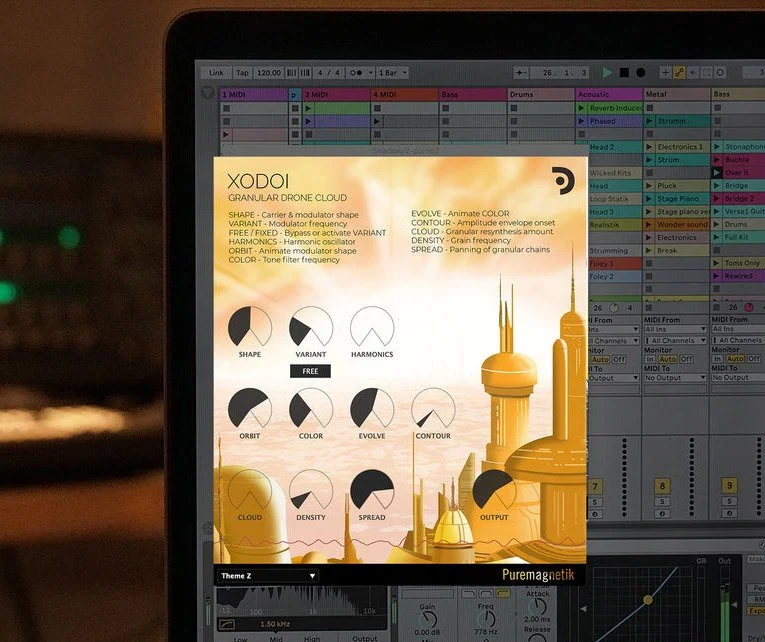Toggle the Link button
This screenshot has width=765, height=642.
[x=216, y=73]
